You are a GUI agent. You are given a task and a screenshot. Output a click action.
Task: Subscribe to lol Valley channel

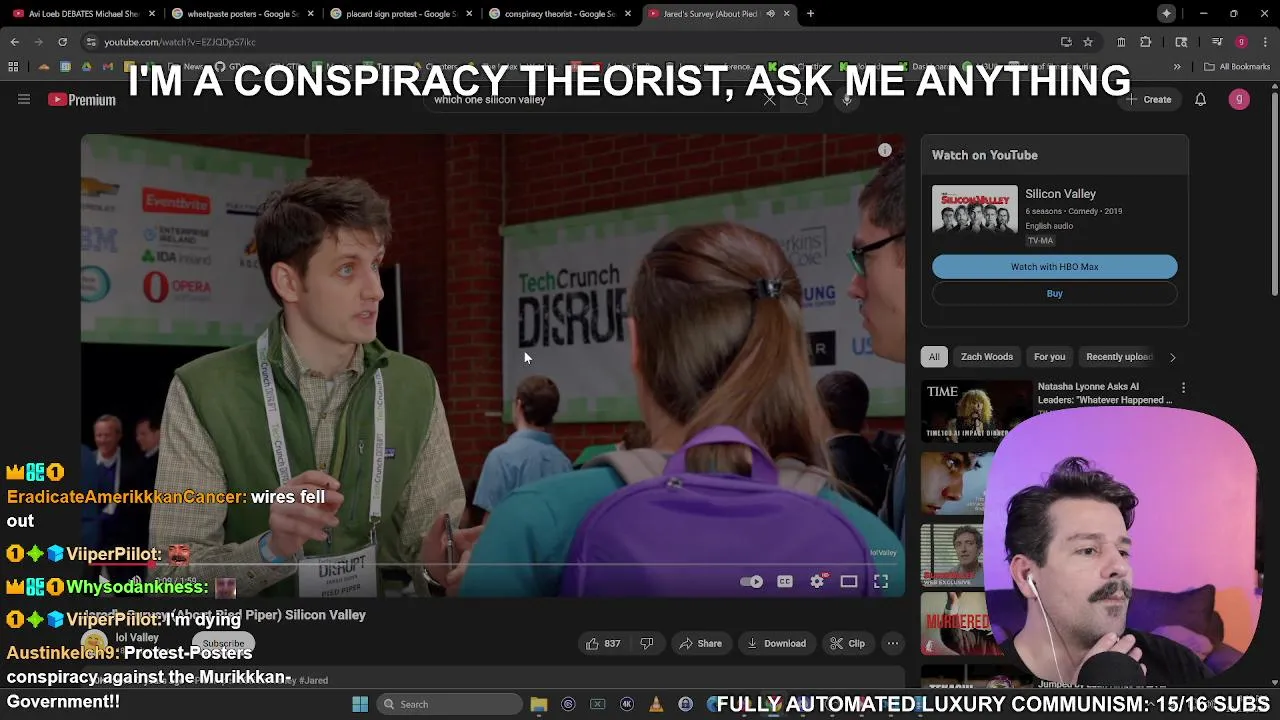pyautogui.click(x=222, y=644)
